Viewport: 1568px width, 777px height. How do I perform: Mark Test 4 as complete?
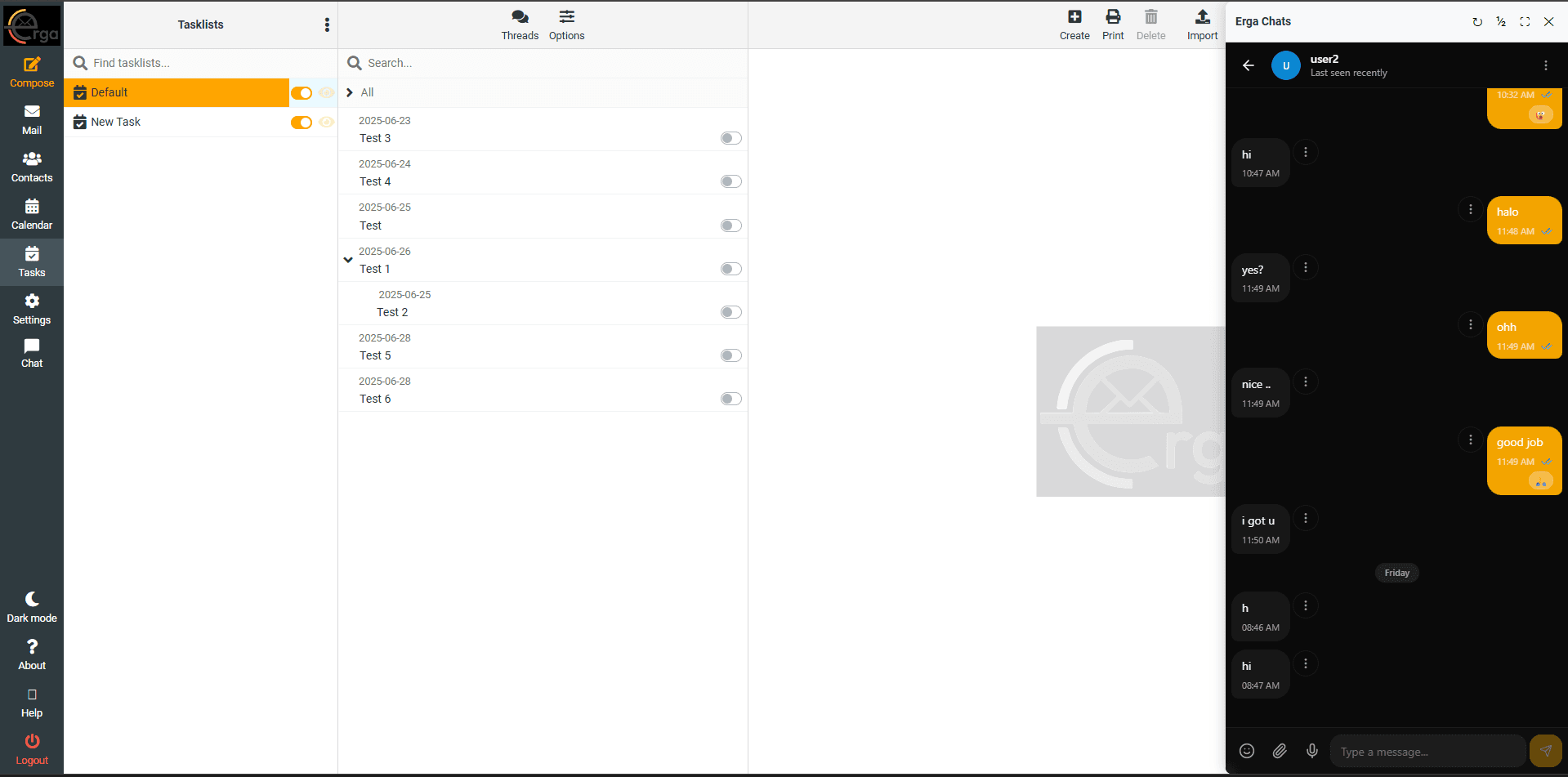coord(731,181)
